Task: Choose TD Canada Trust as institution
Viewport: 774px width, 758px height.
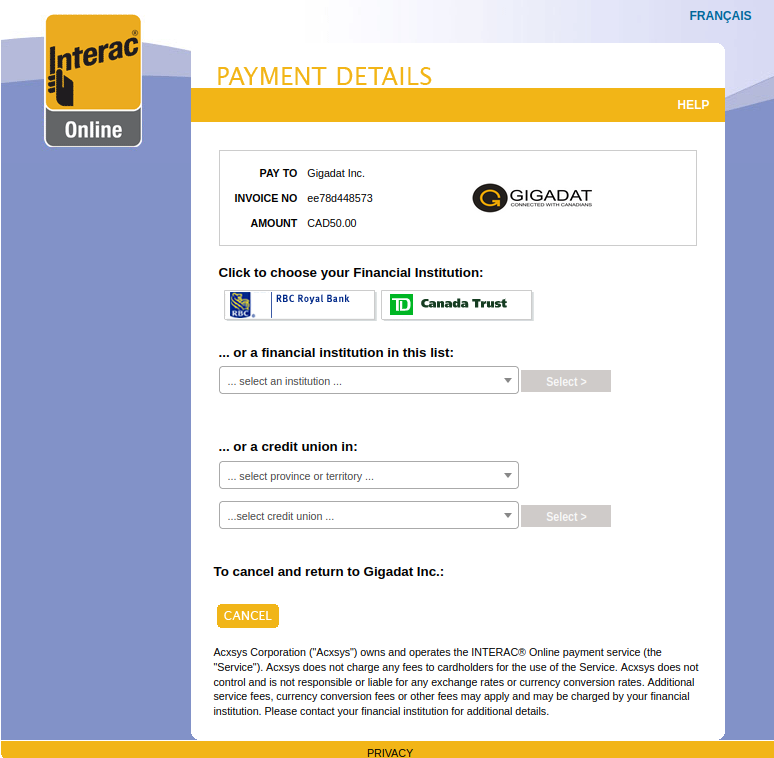Action: (457, 305)
